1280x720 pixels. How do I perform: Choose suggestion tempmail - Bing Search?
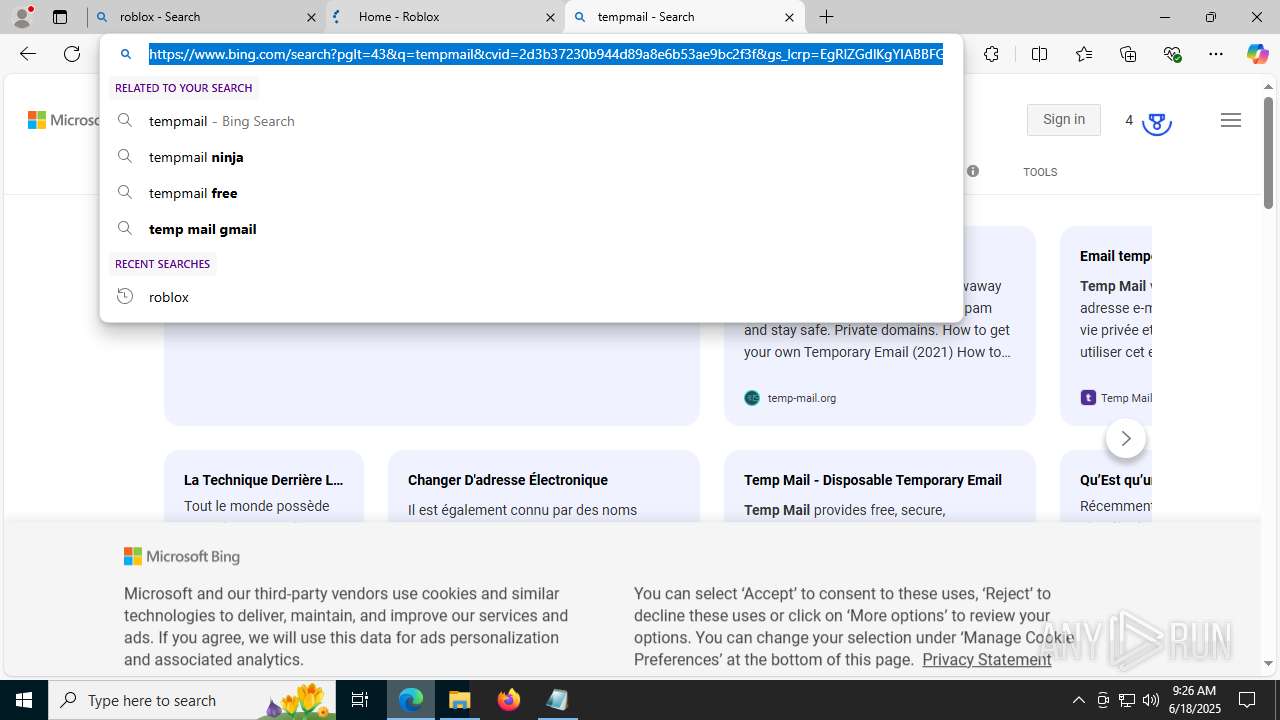pos(531,120)
